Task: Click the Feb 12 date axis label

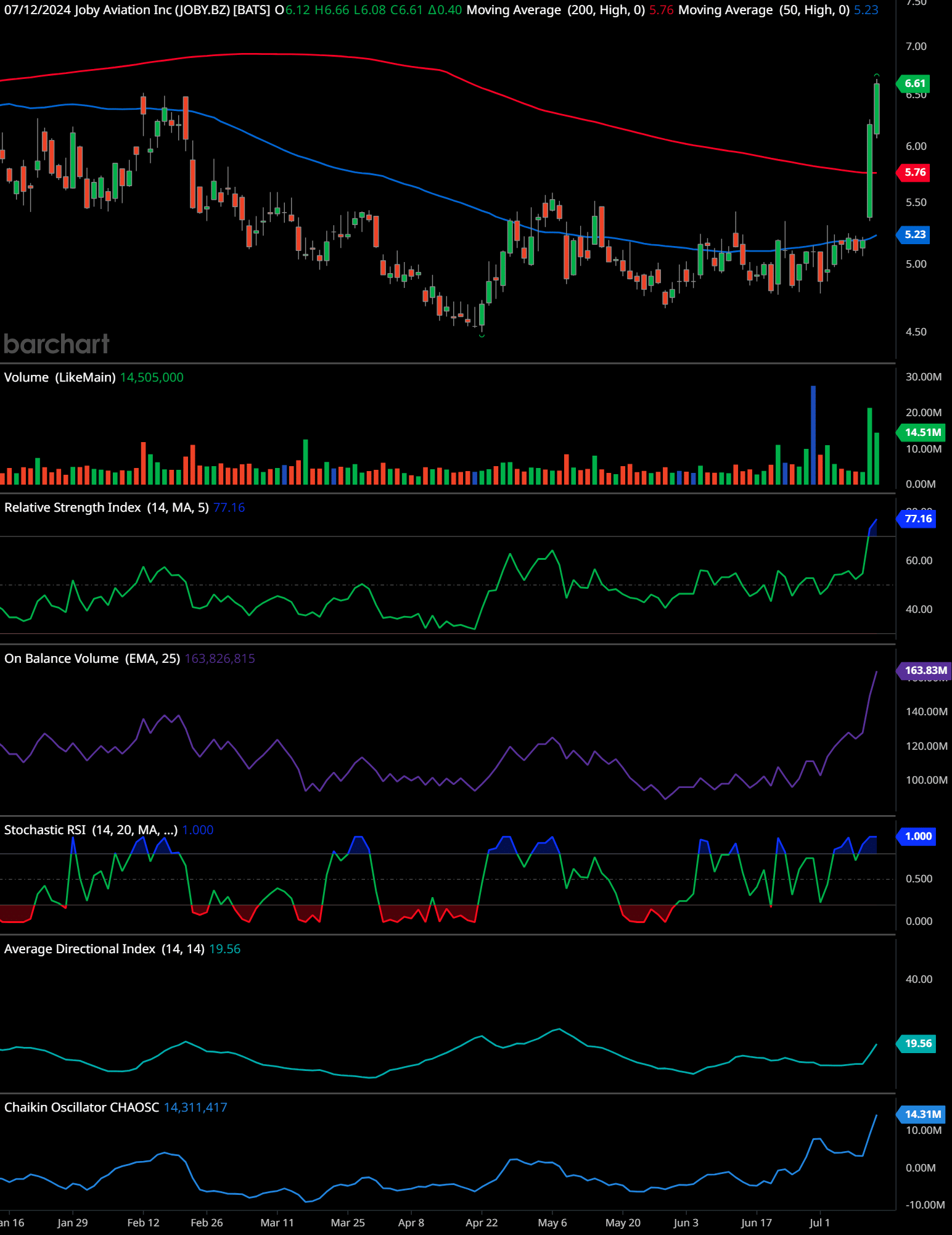Action: coord(143,1223)
